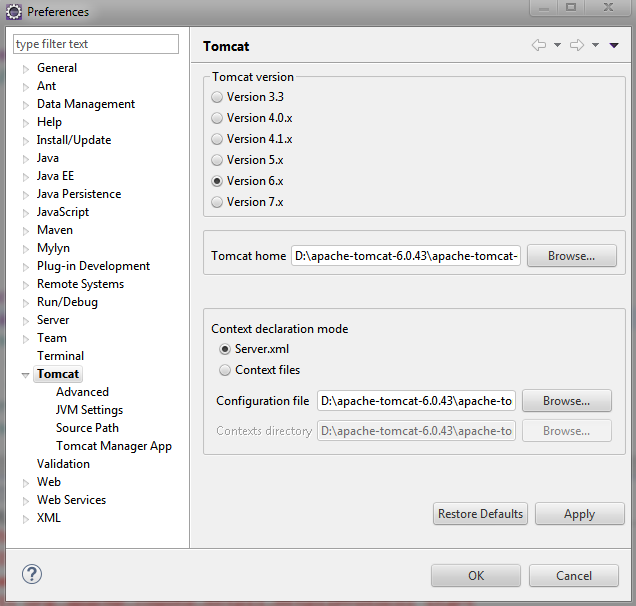Screen dimensions: 636x606
Task: Expand the General tree node
Action: pyautogui.click(x=26, y=69)
